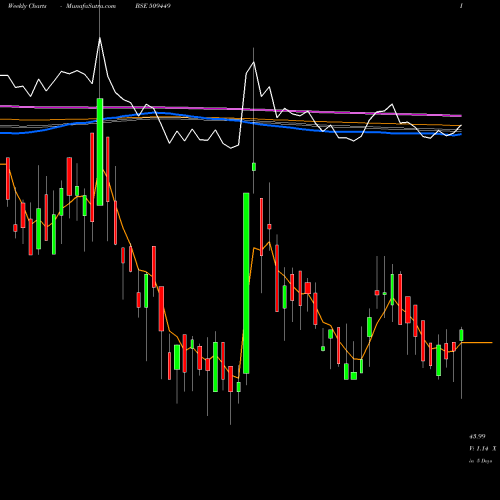Click the 'MunafaSutra.com' site label
Viewport: 500px width, 500px height.
pyautogui.click(x=91, y=6)
